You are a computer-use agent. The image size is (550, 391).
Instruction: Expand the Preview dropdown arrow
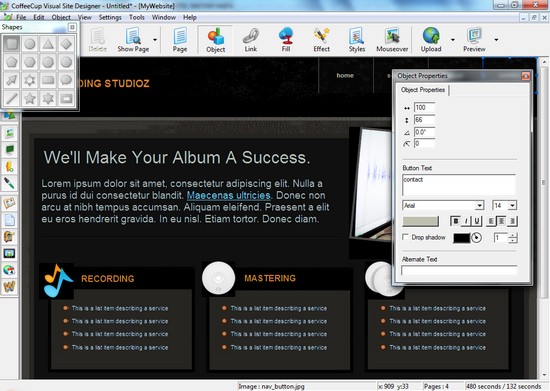click(496, 40)
